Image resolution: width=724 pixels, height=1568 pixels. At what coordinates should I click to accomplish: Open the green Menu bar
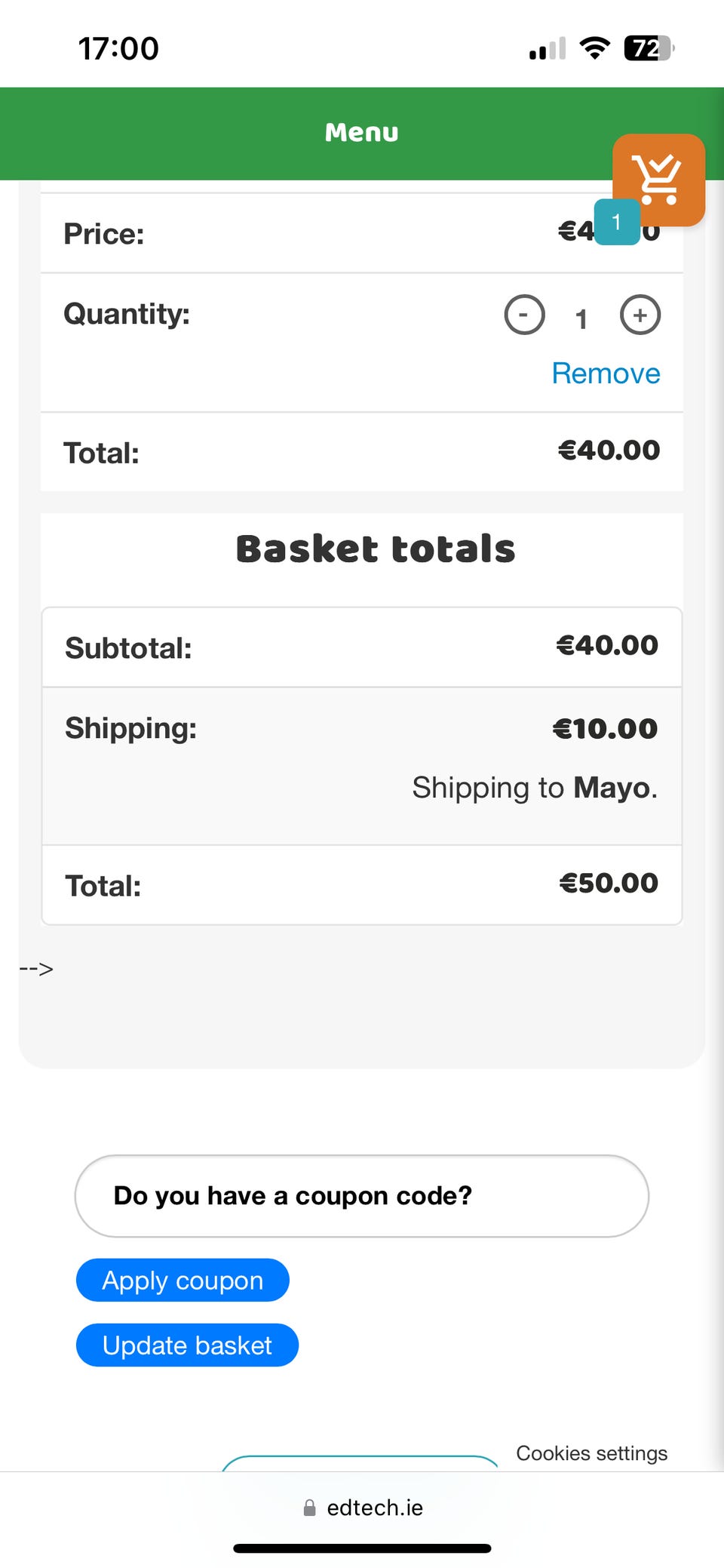coord(361,133)
